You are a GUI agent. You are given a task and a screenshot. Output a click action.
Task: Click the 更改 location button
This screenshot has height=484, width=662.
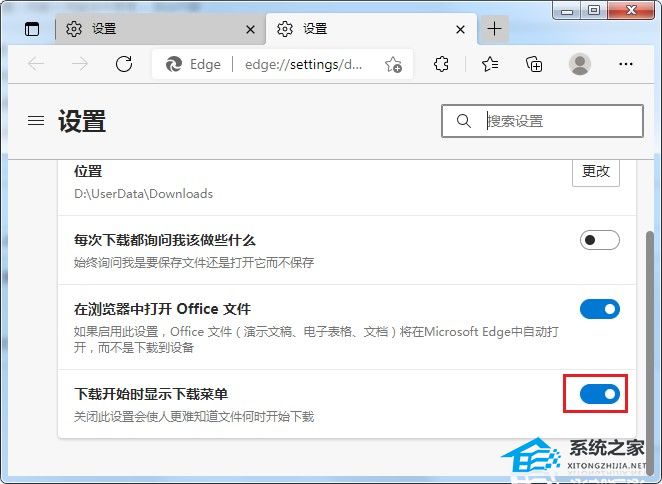[596, 171]
